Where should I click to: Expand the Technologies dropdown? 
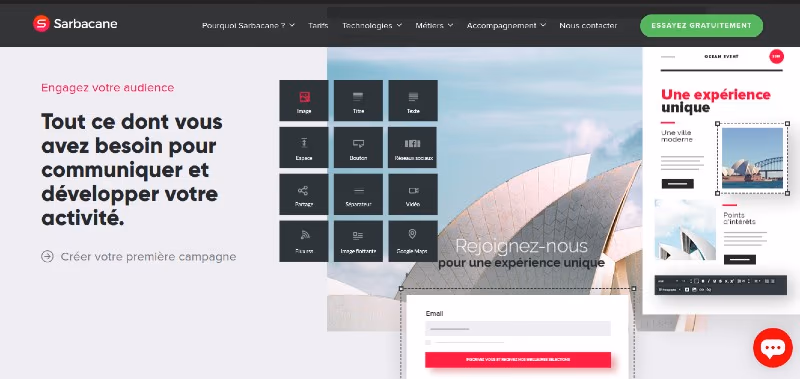point(371,26)
